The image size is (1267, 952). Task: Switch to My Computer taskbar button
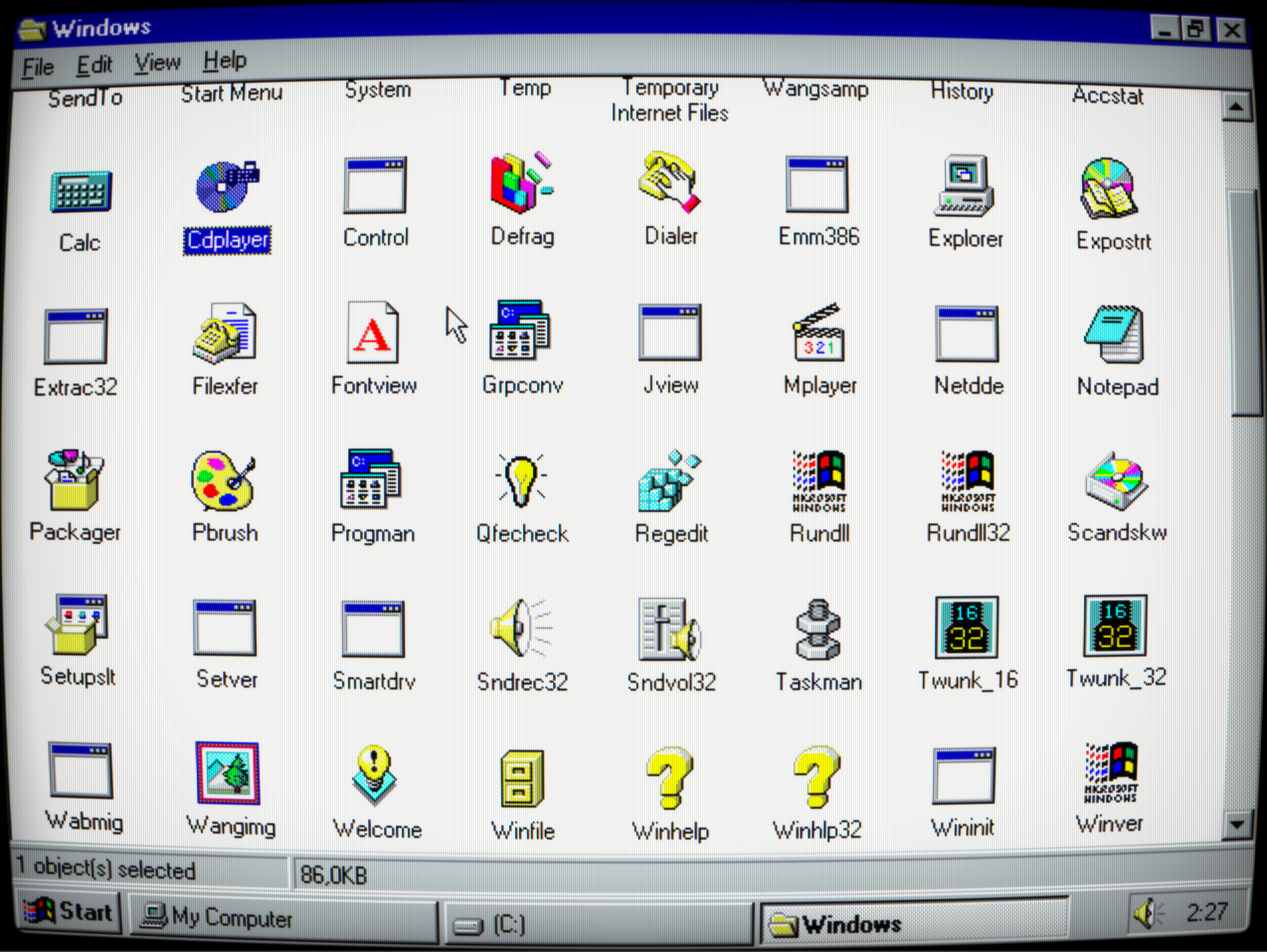[x=283, y=920]
